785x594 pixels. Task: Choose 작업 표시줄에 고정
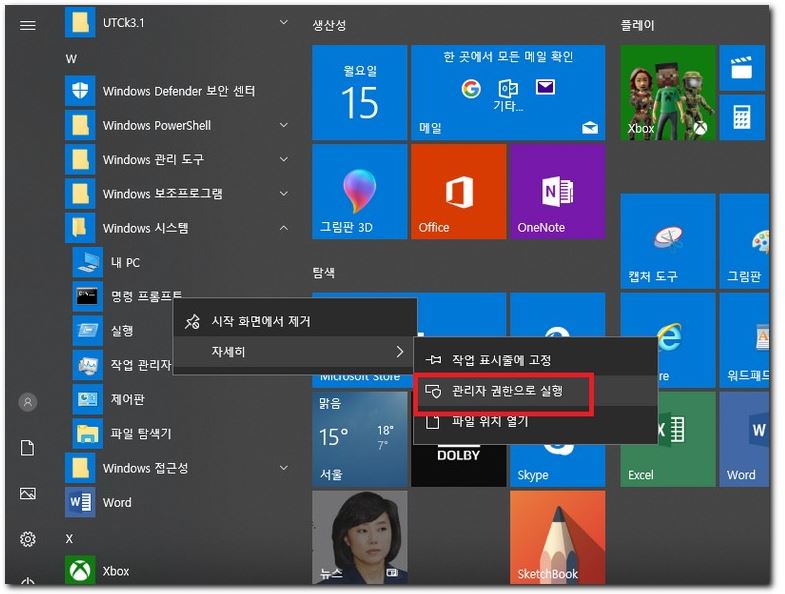pyautogui.click(x=535, y=360)
